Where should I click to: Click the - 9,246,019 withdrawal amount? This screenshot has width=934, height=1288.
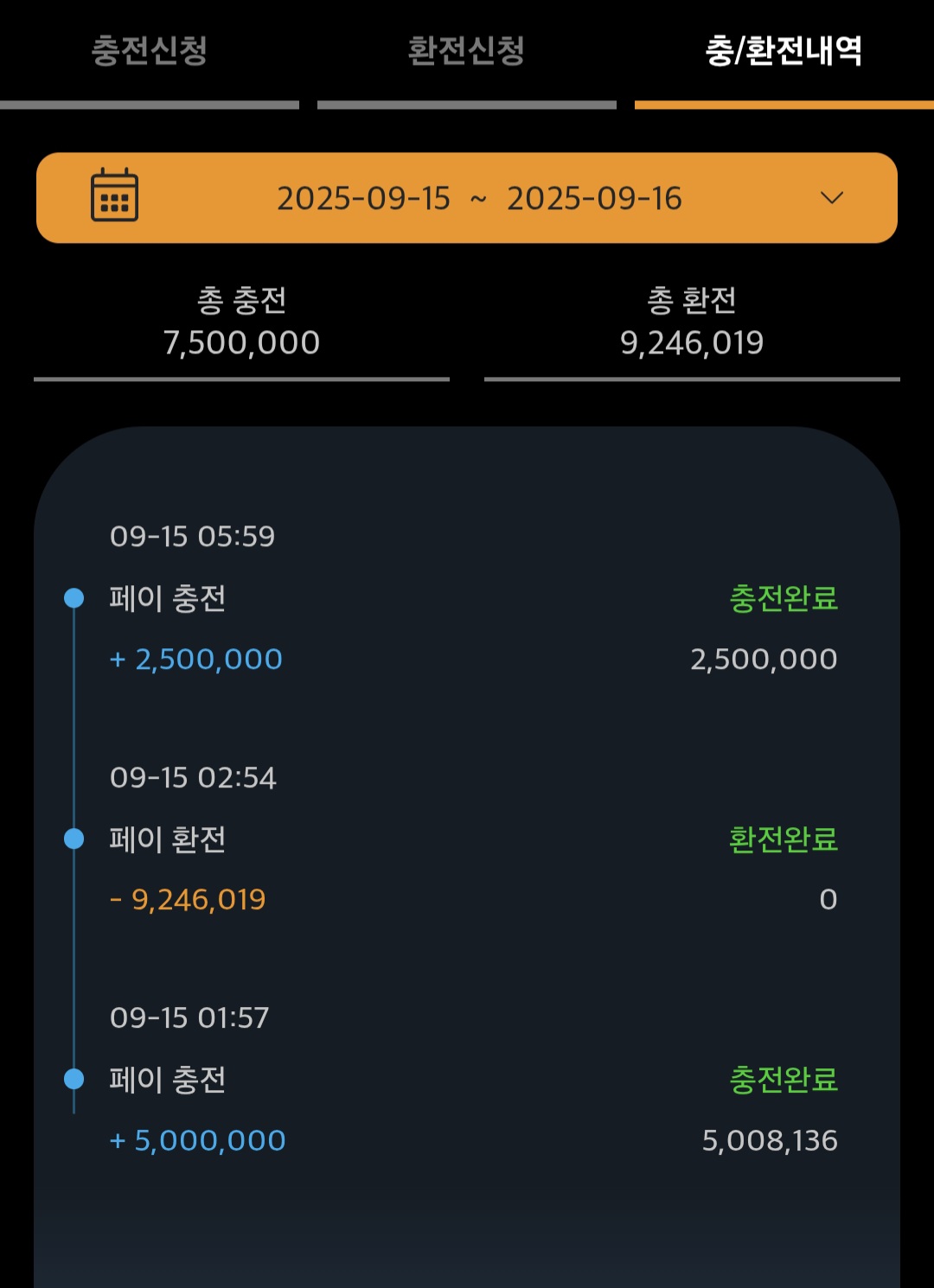188,900
